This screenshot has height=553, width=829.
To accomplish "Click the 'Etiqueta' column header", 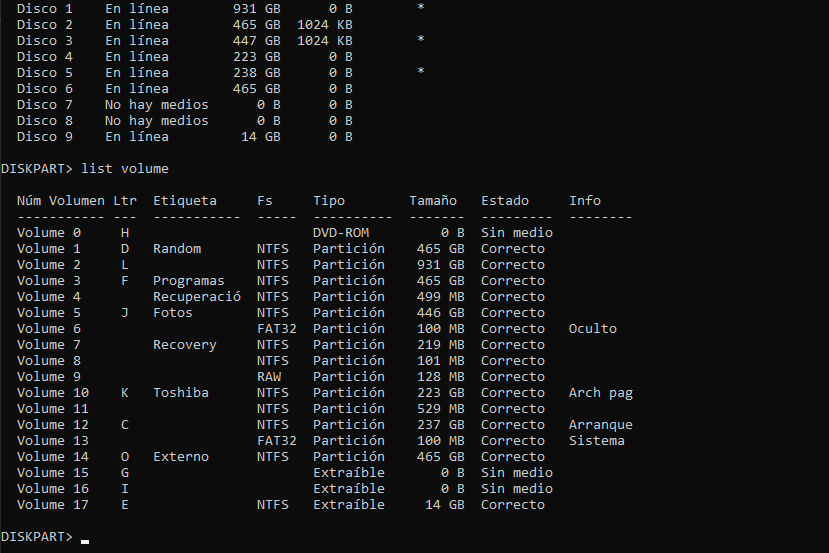I will [x=184, y=200].
